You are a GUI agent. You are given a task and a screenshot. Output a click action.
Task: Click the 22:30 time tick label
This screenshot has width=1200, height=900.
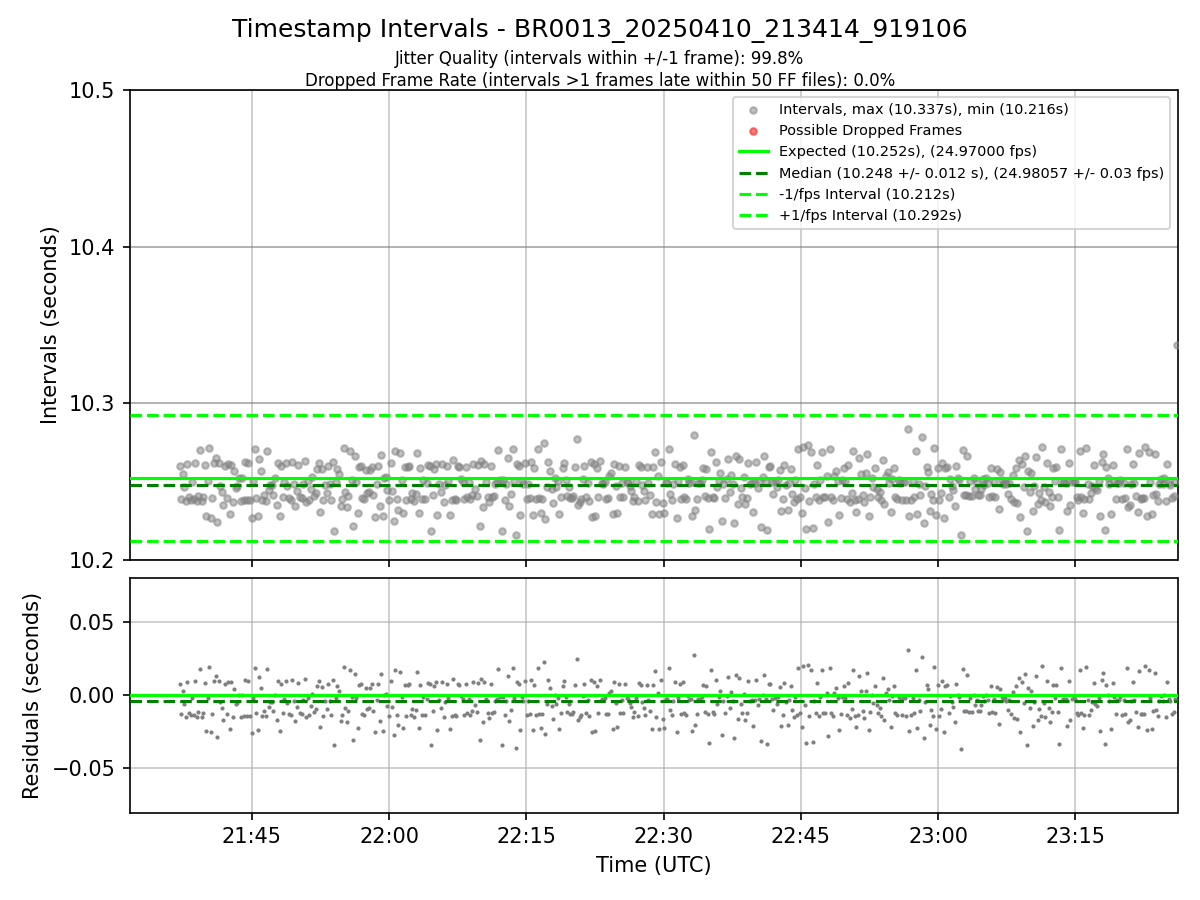[x=663, y=835]
